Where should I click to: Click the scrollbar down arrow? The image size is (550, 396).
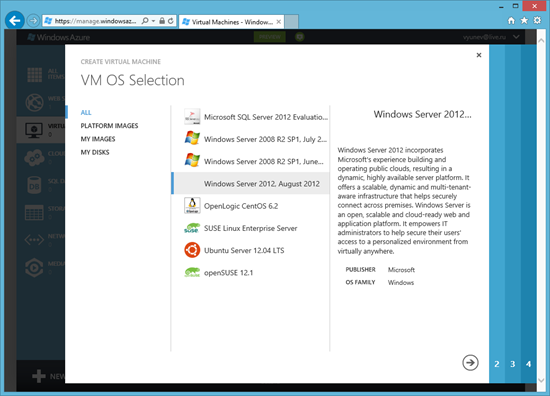pyautogui.click(x=541, y=380)
